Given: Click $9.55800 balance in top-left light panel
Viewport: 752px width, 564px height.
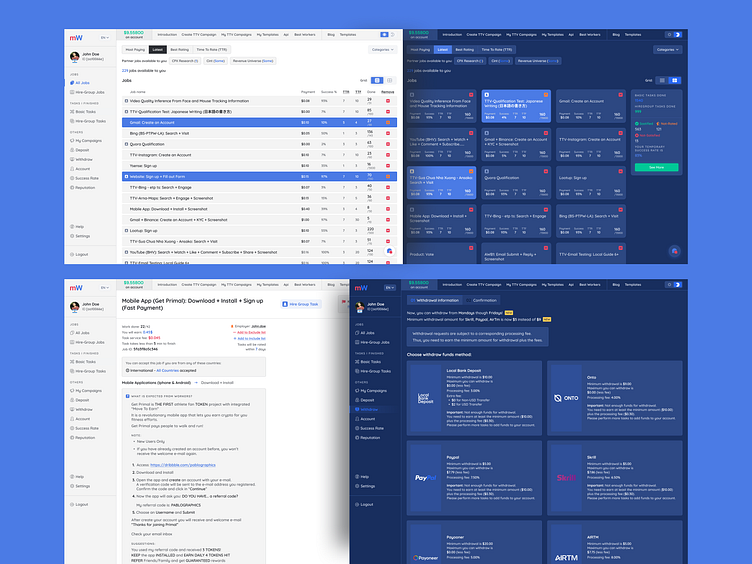Looking at the screenshot, I should (x=134, y=33).
